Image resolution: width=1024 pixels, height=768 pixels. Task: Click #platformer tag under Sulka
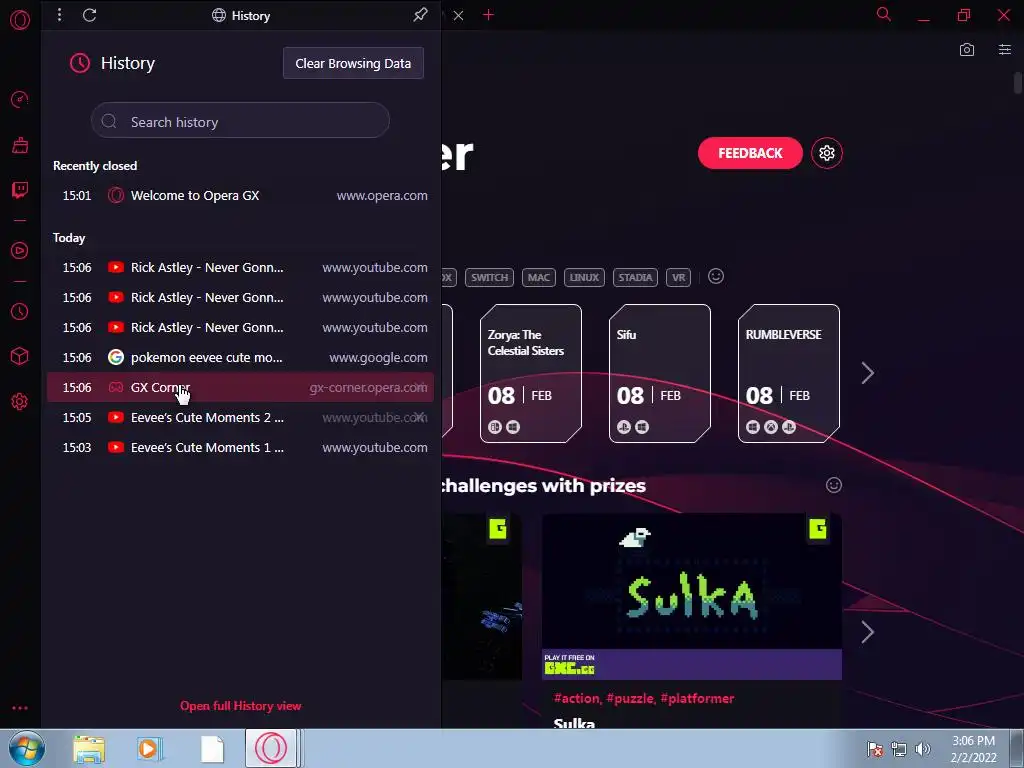point(697,698)
